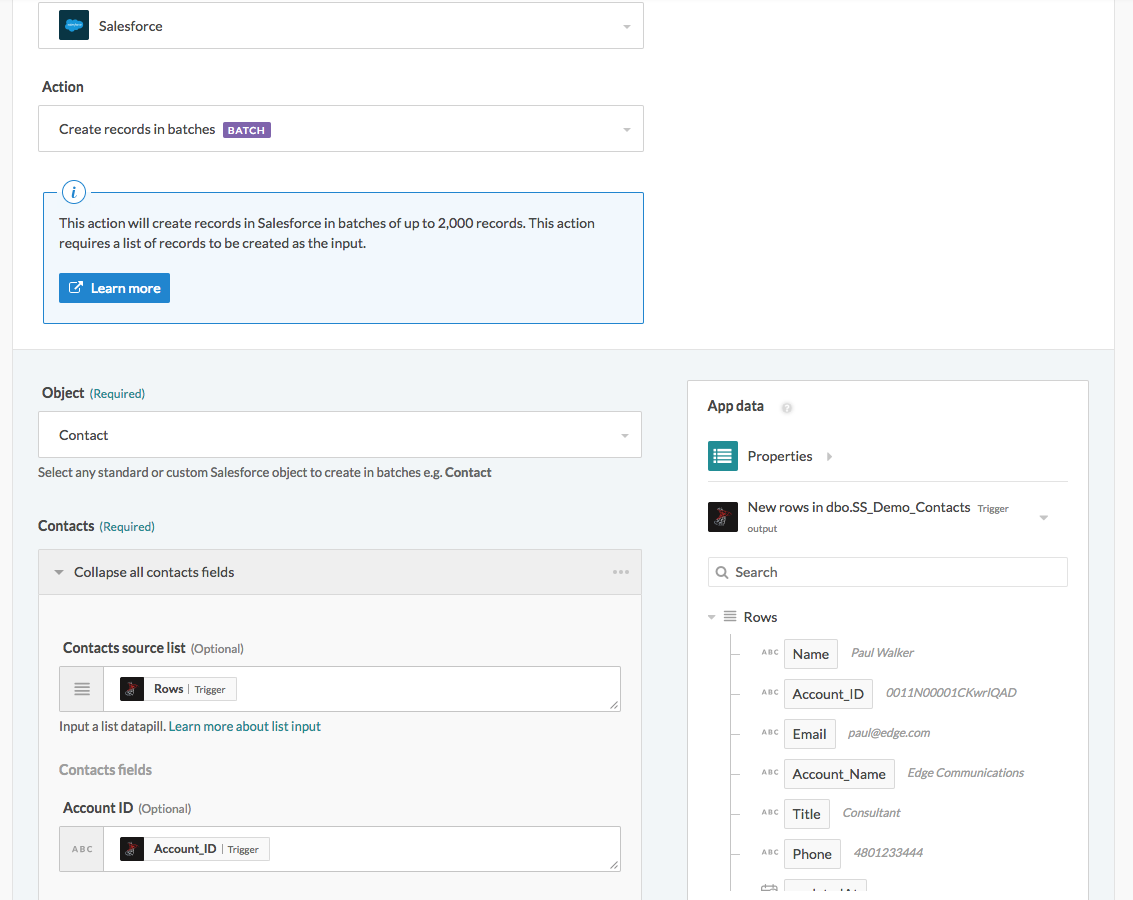Click the Search field in App data
Viewport: 1133px width, 900px height.
(887, 571)
